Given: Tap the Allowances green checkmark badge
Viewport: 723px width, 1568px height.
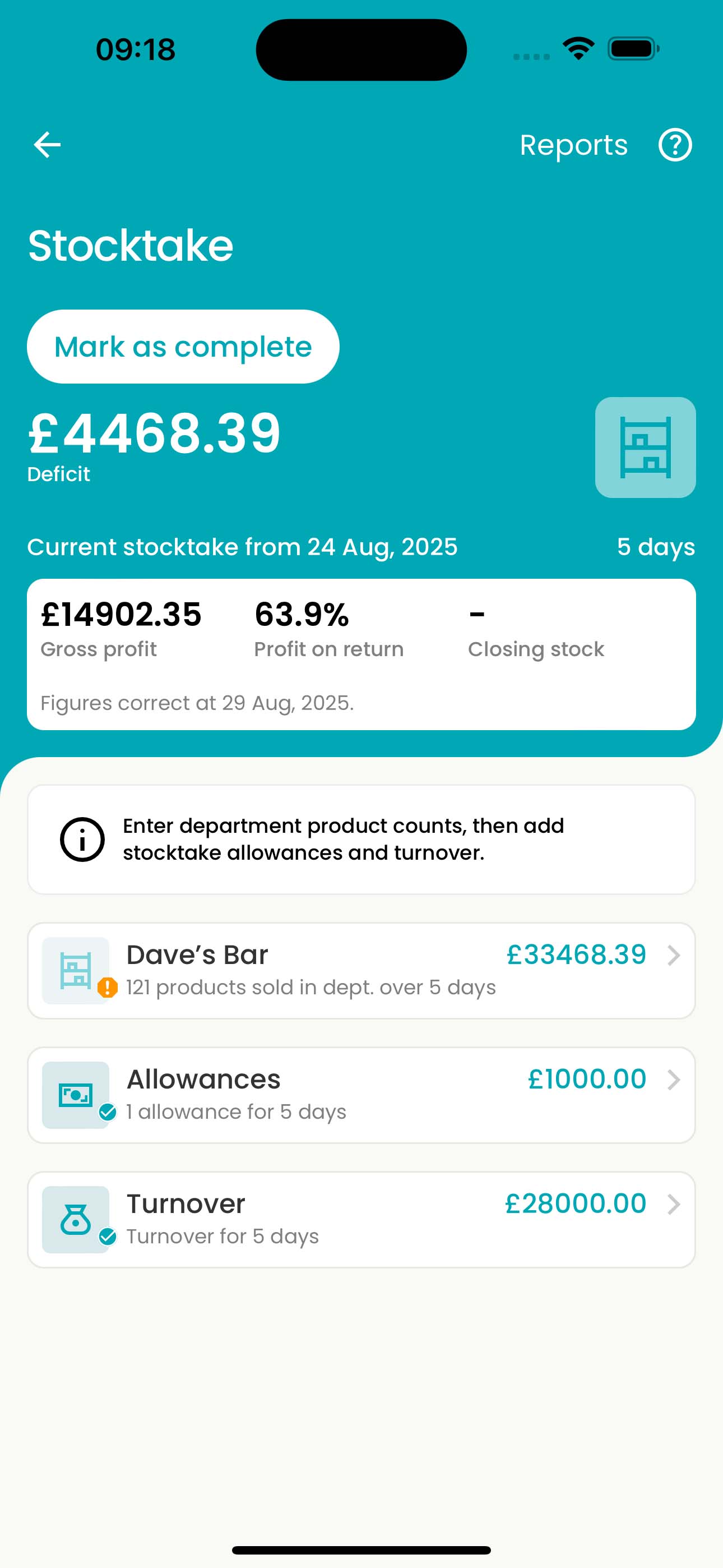Looking at the screenshot, I should coord(108,1112).
